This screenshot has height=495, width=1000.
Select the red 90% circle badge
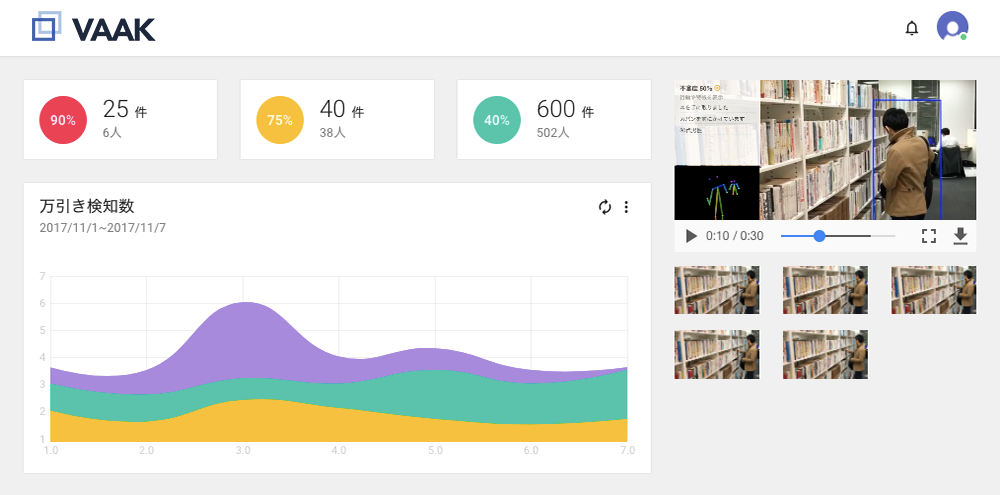pos(63,120)
